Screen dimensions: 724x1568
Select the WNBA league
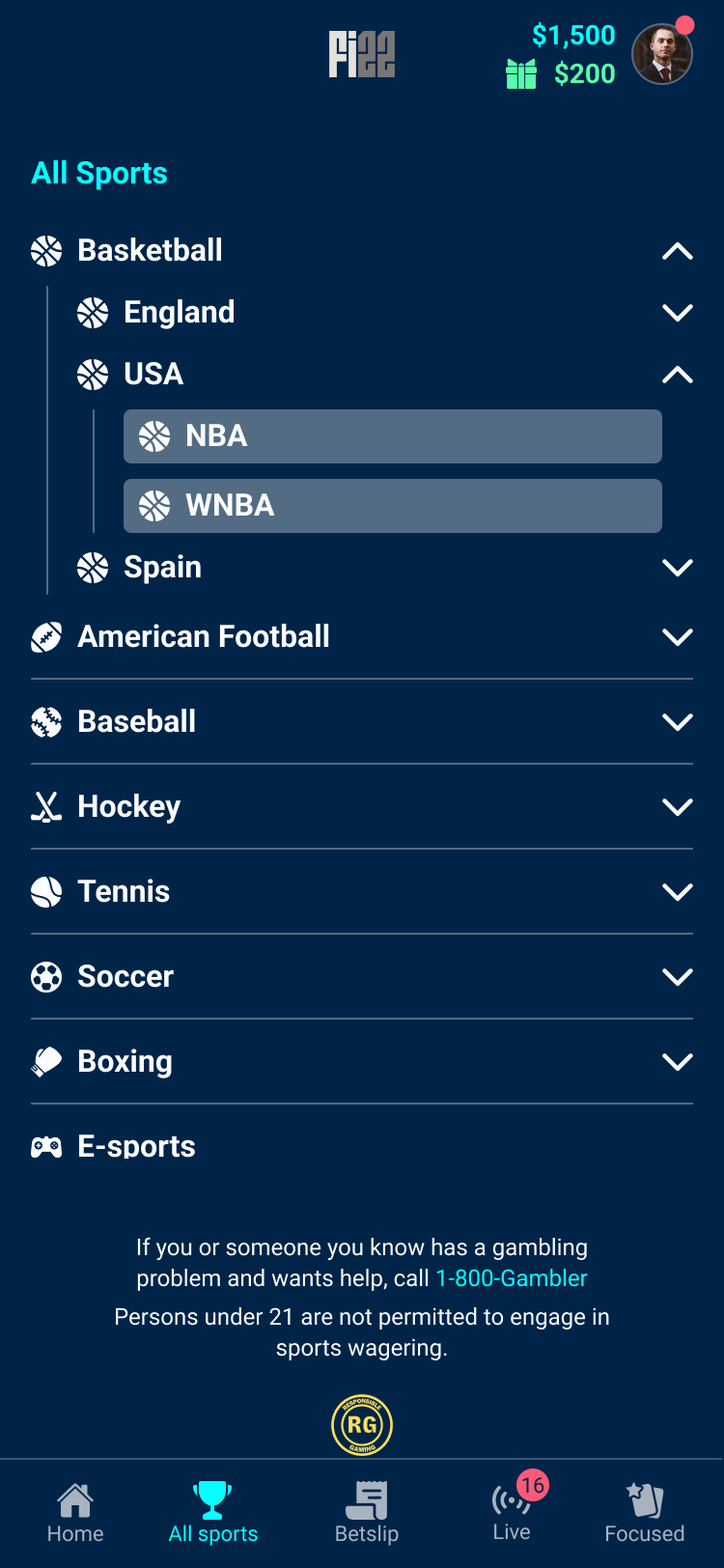[392, 506]
